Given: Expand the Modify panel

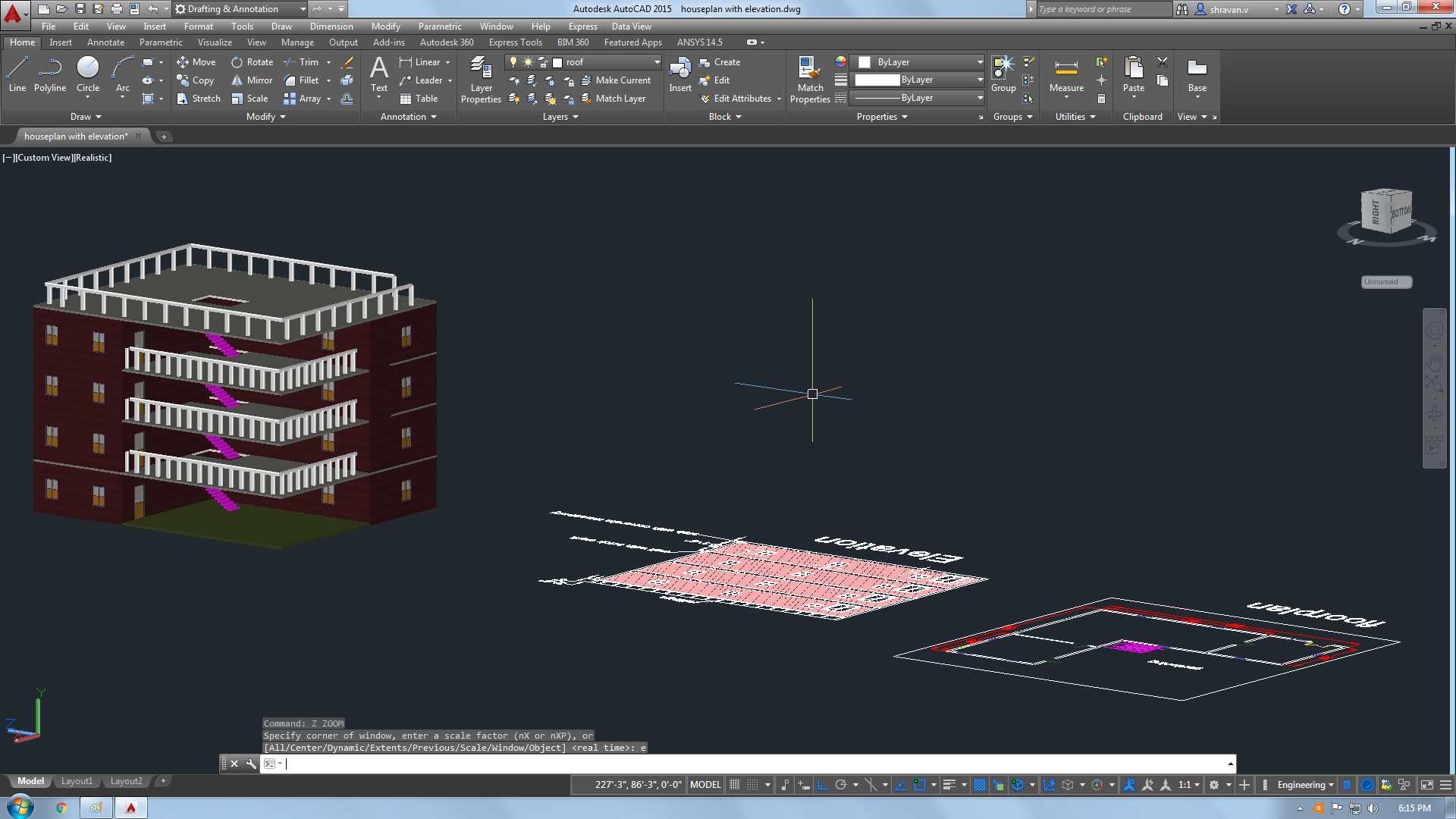Looking at the screenshot, I should pyautogui.click(x=266, y=117).
